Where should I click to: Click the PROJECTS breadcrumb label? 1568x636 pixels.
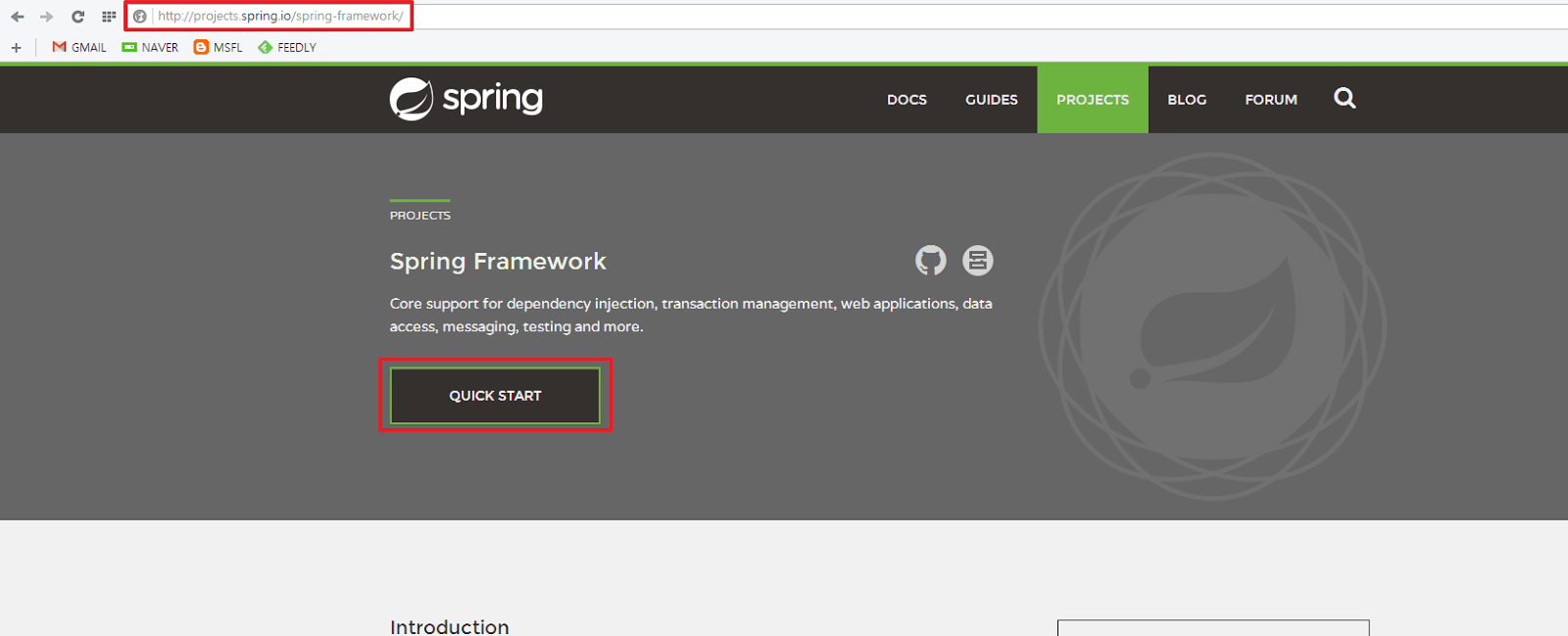coord(420,216)
